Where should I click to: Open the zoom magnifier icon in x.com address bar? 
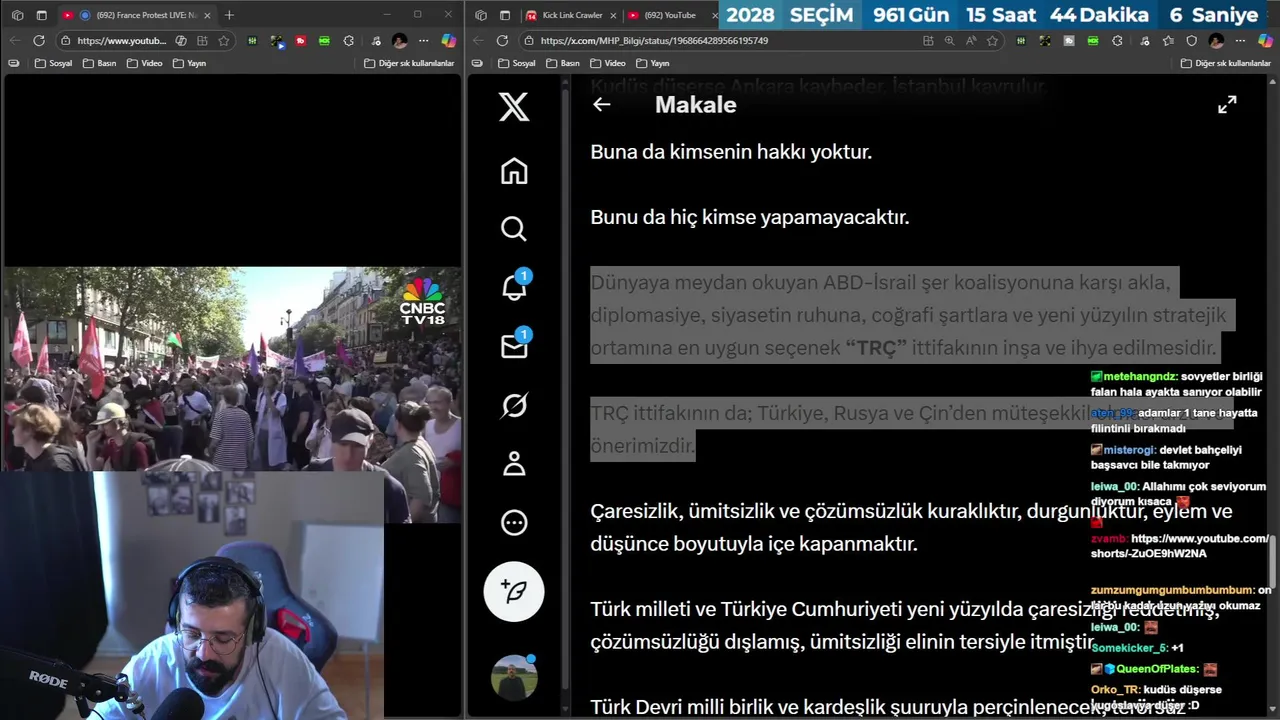[950, 41]
